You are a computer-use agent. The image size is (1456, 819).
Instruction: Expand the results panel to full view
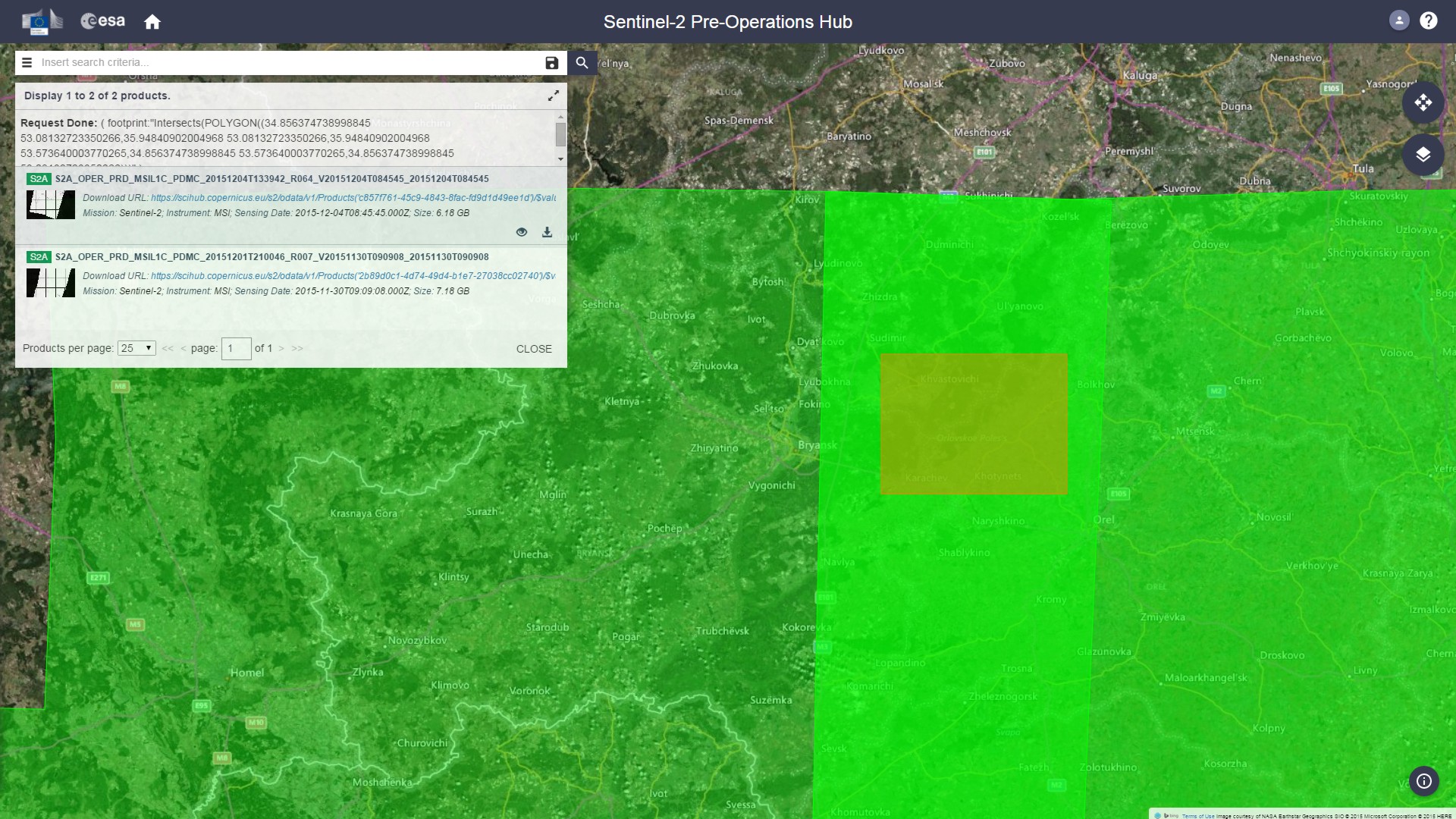554,96
